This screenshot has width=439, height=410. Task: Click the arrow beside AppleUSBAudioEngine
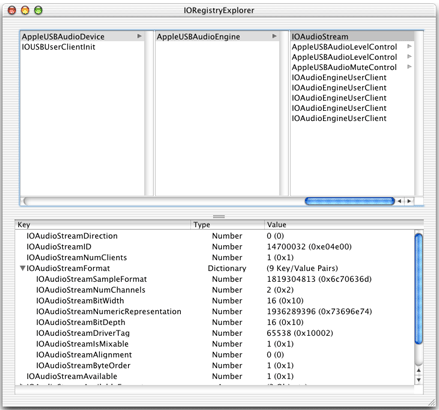coord(274,36)
